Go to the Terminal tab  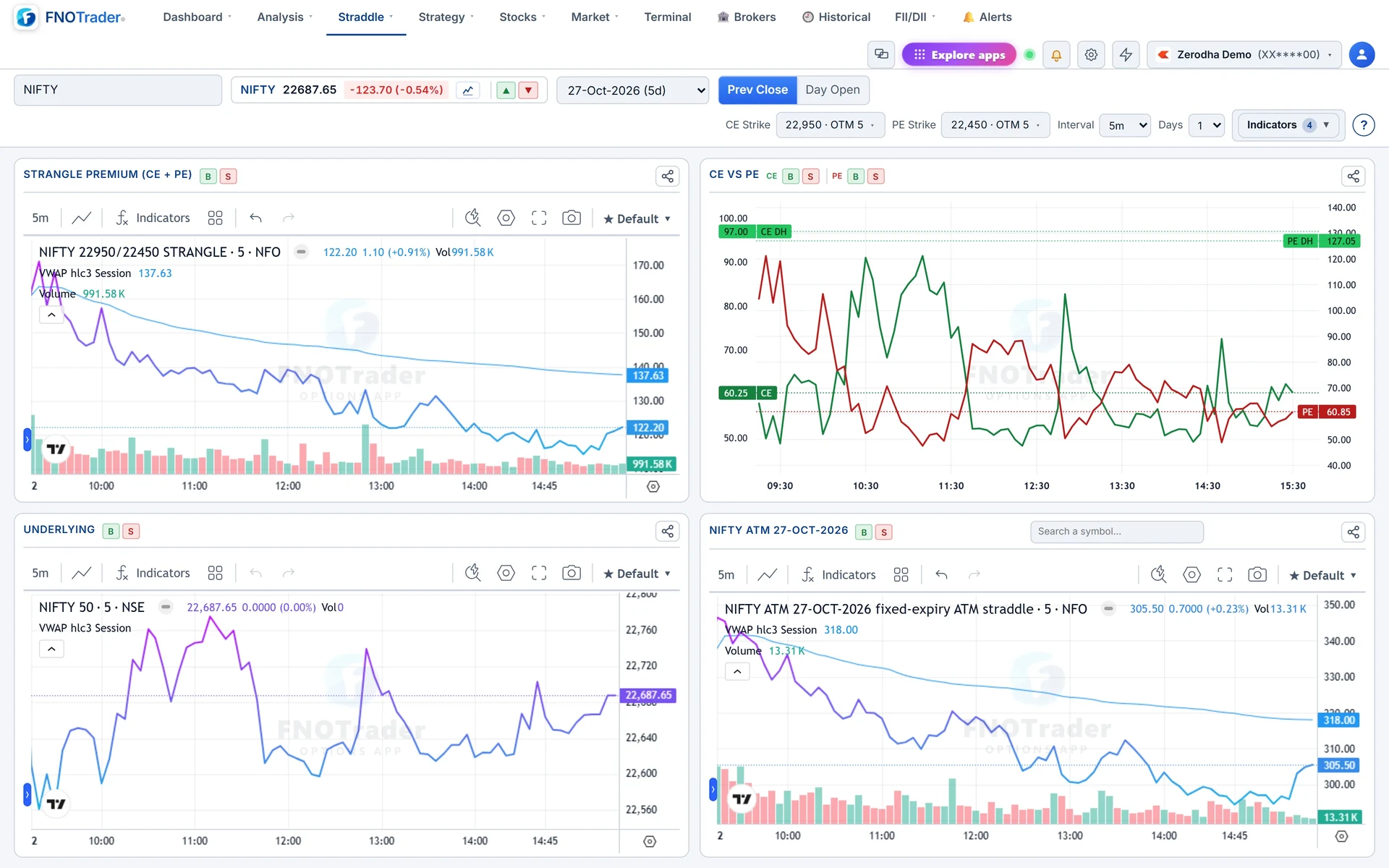(668, 17)
